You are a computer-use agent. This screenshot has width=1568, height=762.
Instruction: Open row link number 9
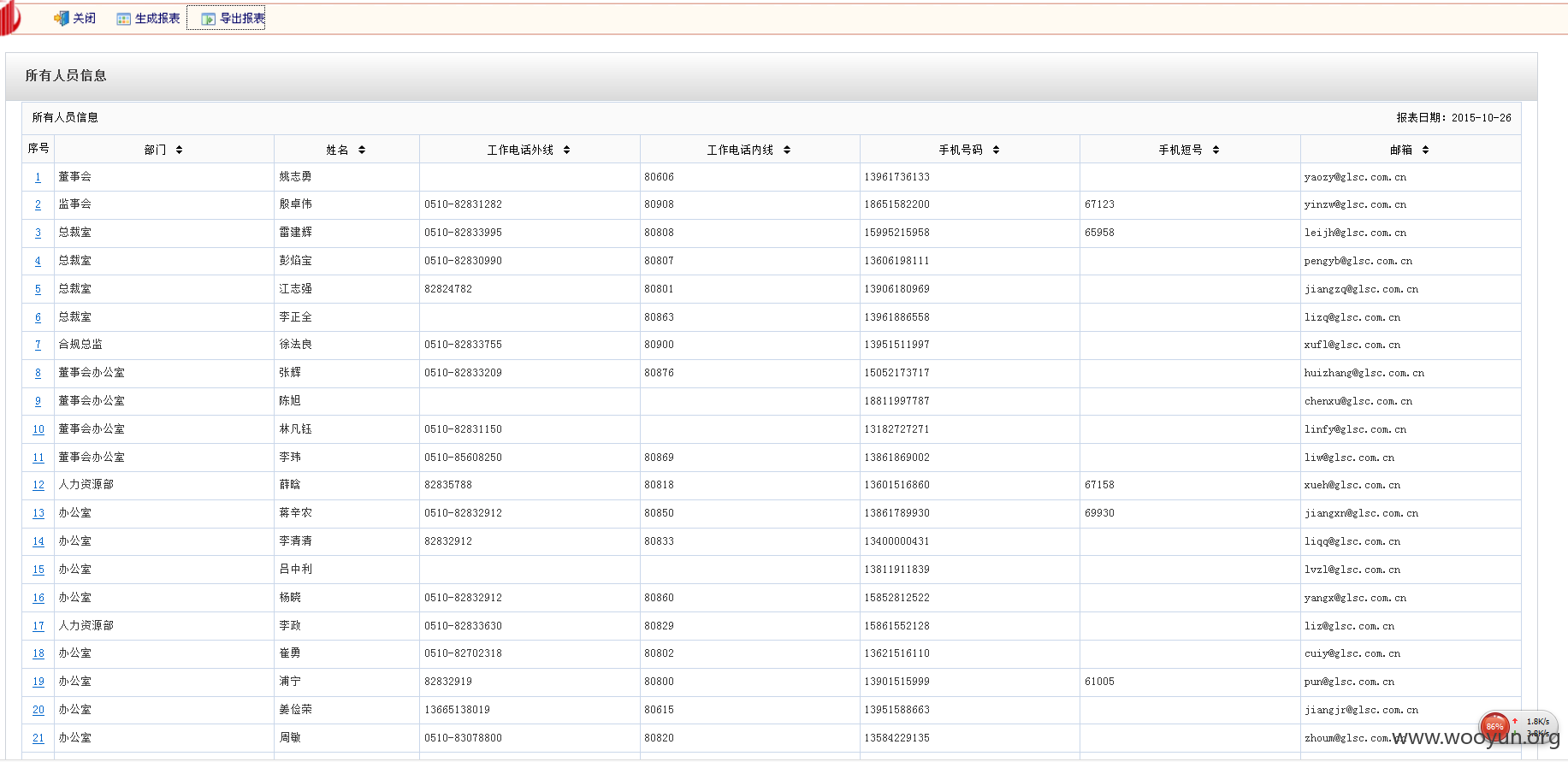(x=38, y=401)
